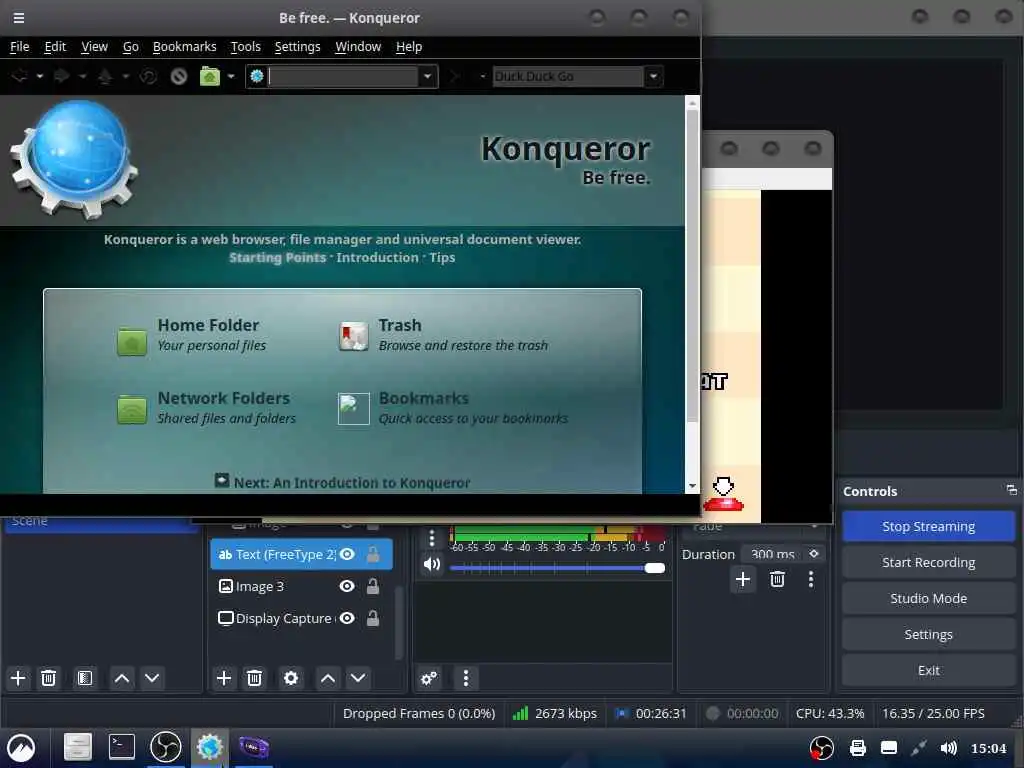Open the Home Folder link
The image size is (1024, 768).
tap(208, 325)
